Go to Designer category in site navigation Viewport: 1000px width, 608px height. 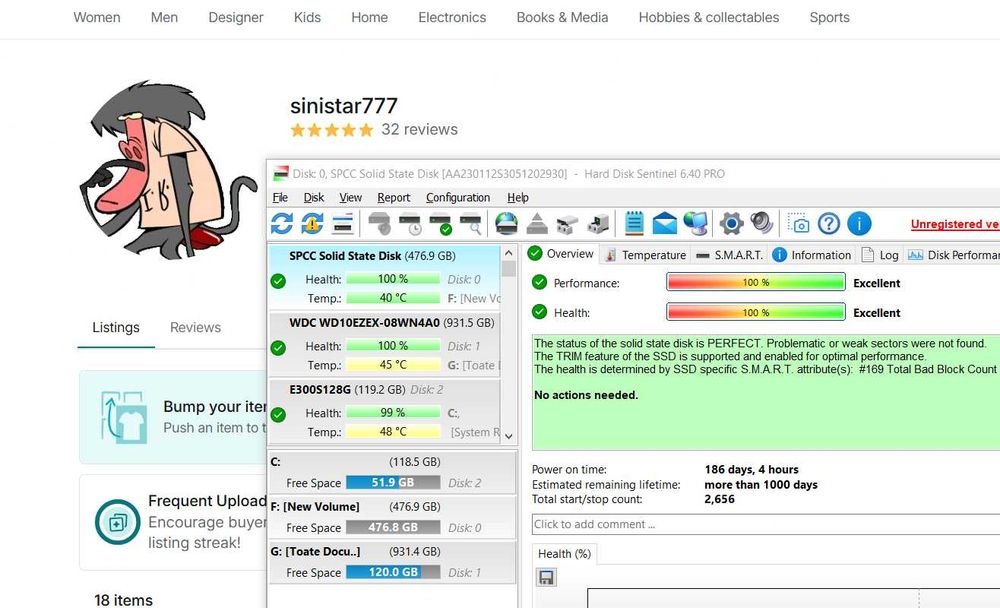click(x=236, y=18)
